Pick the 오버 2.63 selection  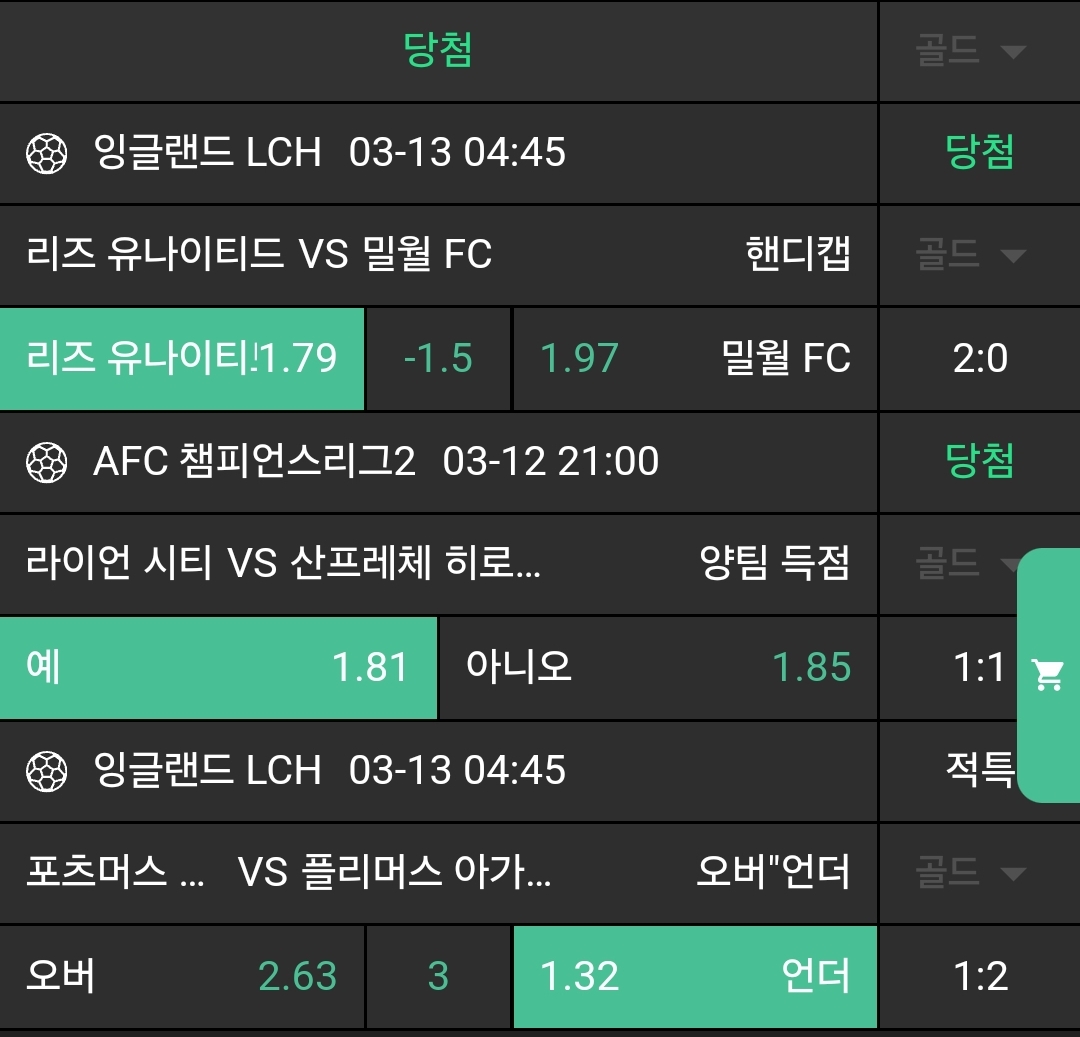click(182, 976)
